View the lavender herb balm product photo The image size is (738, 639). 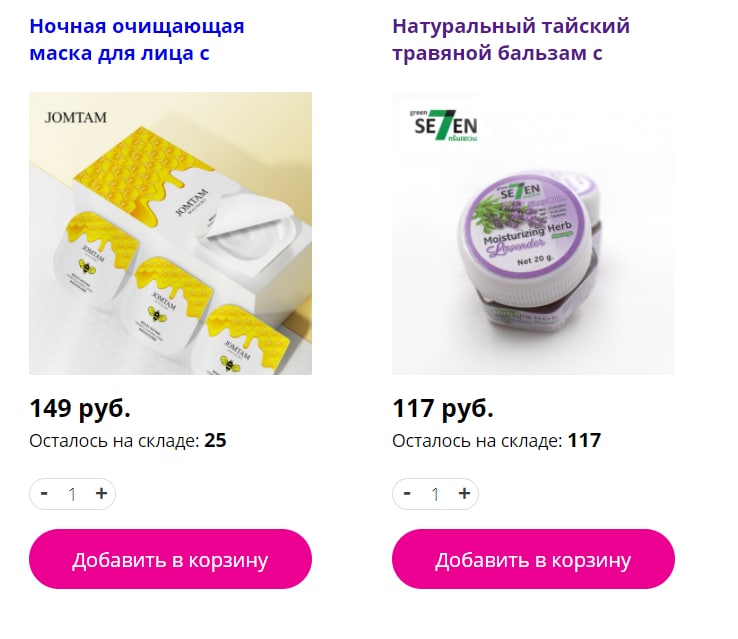click(x=533, y=233)
